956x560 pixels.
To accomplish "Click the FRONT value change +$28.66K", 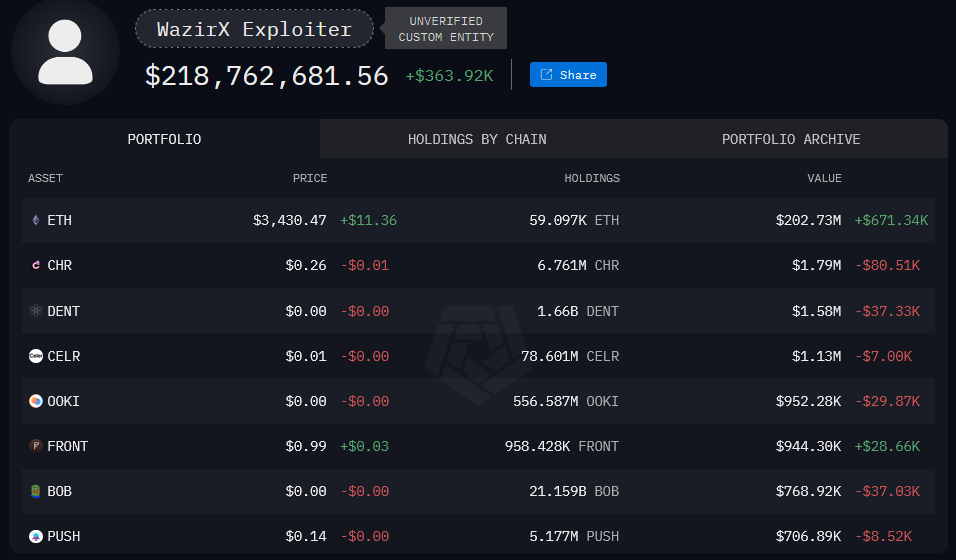I will click(887, 446).
